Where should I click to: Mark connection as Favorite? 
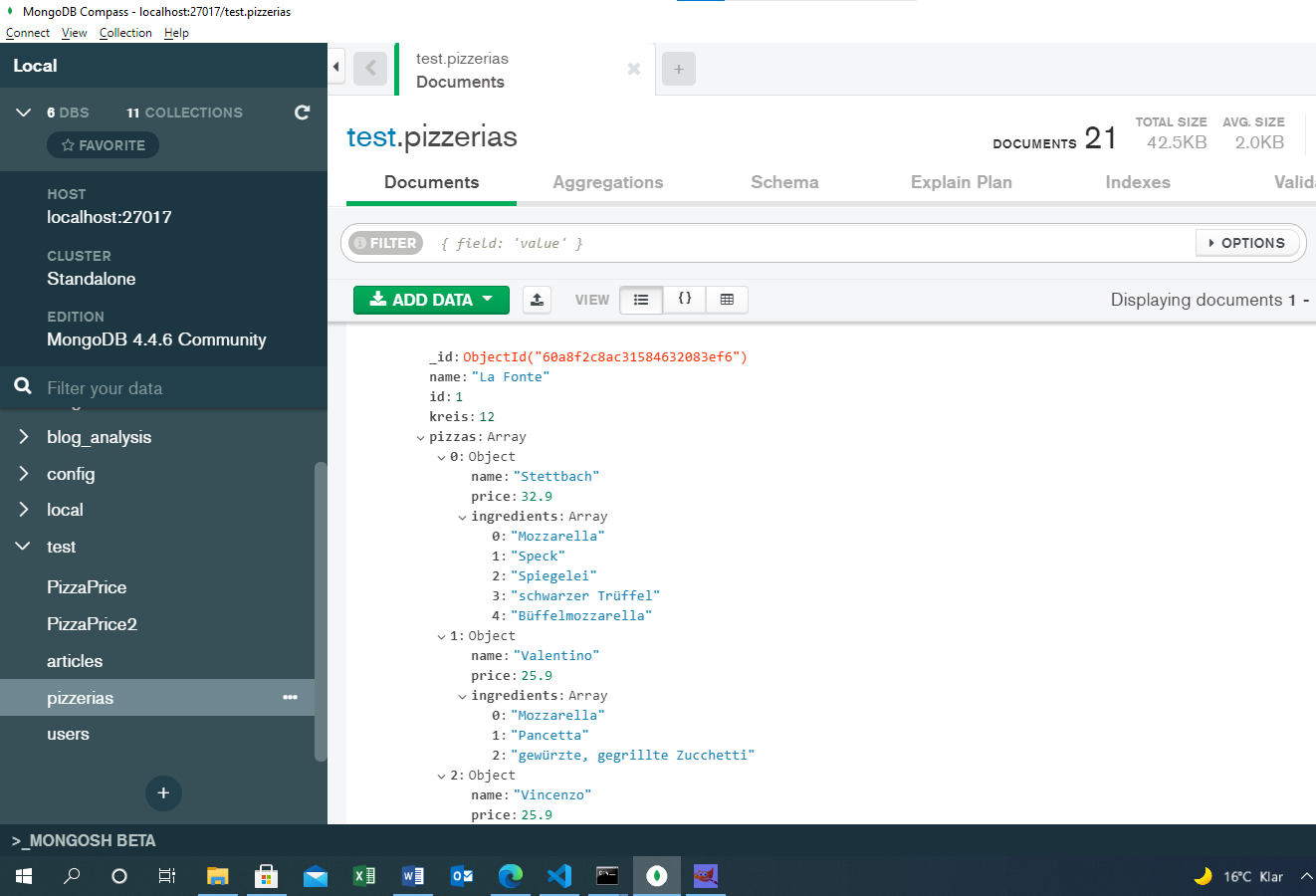pos(104,145)
